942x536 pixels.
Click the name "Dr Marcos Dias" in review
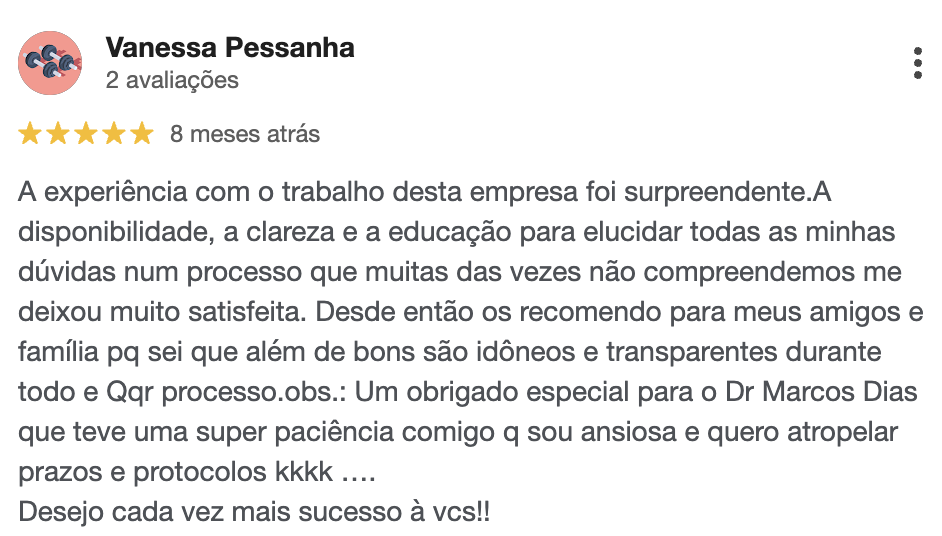pos(821,392)
